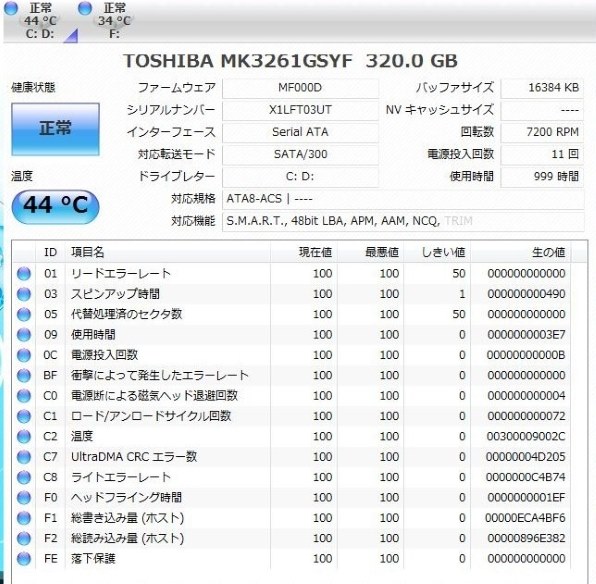Click the status icon for ID F2

[24, 538]
